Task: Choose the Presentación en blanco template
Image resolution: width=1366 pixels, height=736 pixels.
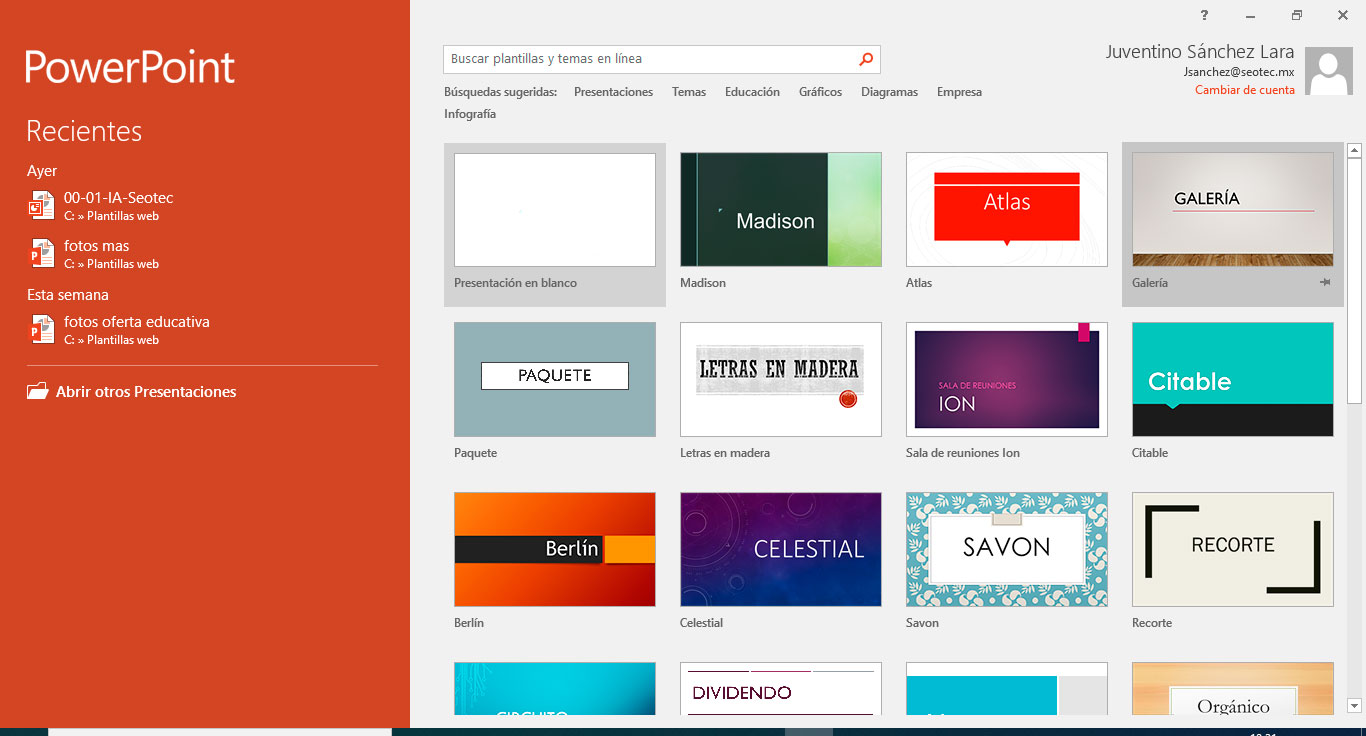Action: coord(555,210)
